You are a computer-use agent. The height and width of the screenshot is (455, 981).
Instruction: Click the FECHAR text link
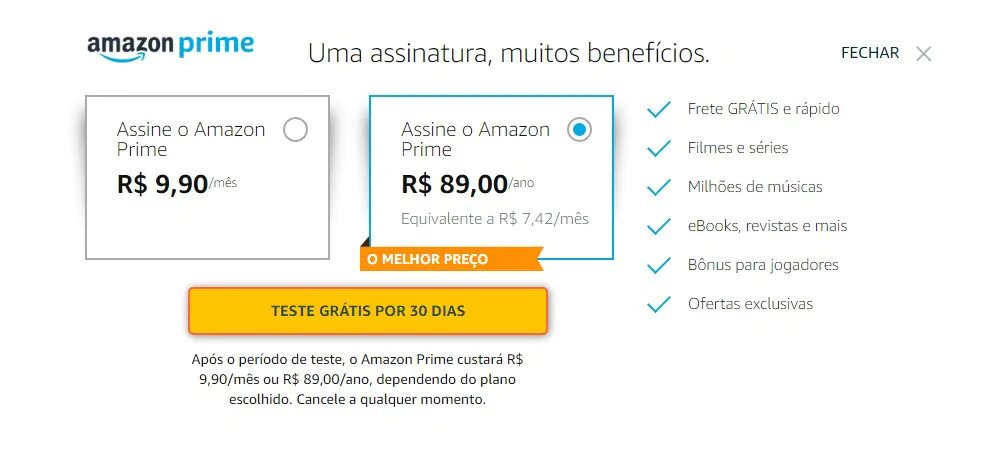pos(870,53)
